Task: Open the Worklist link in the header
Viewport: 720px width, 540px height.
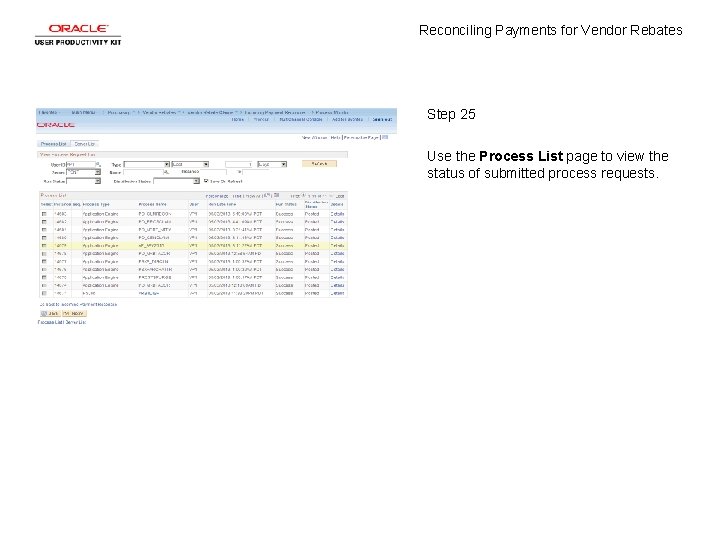Action: point(261,119)
